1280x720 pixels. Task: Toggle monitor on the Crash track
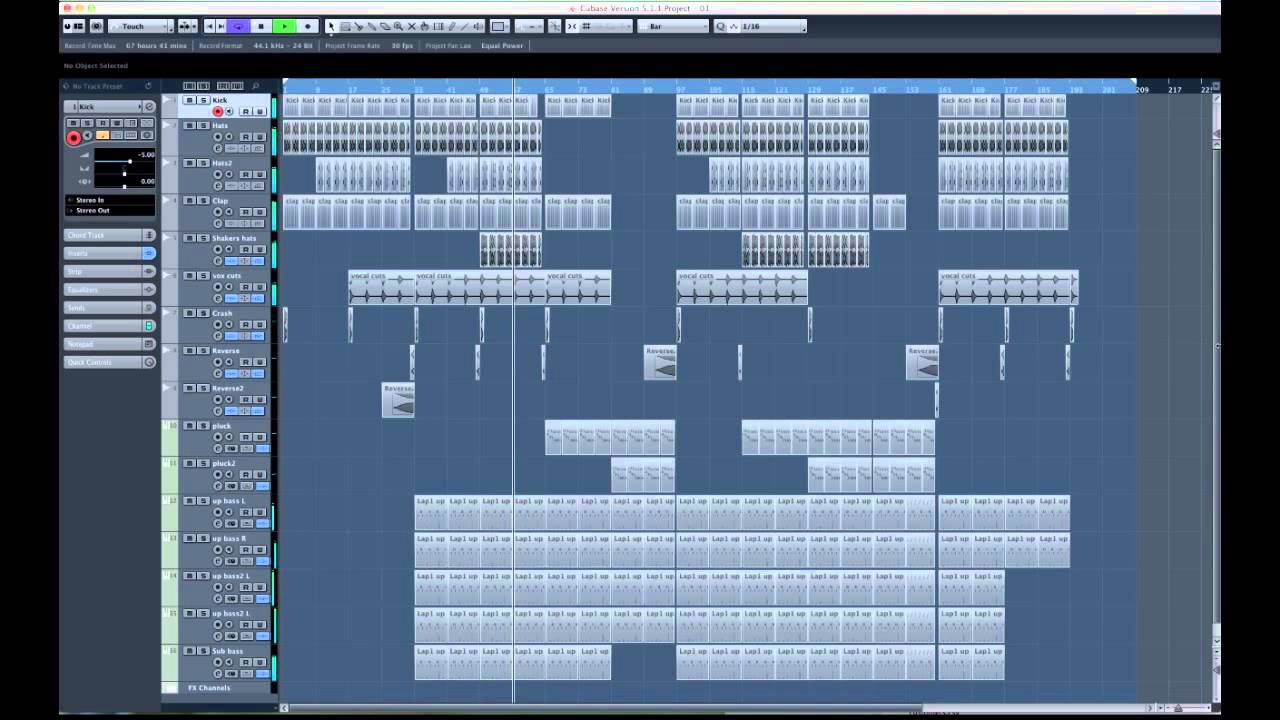[x=229, y=324]
